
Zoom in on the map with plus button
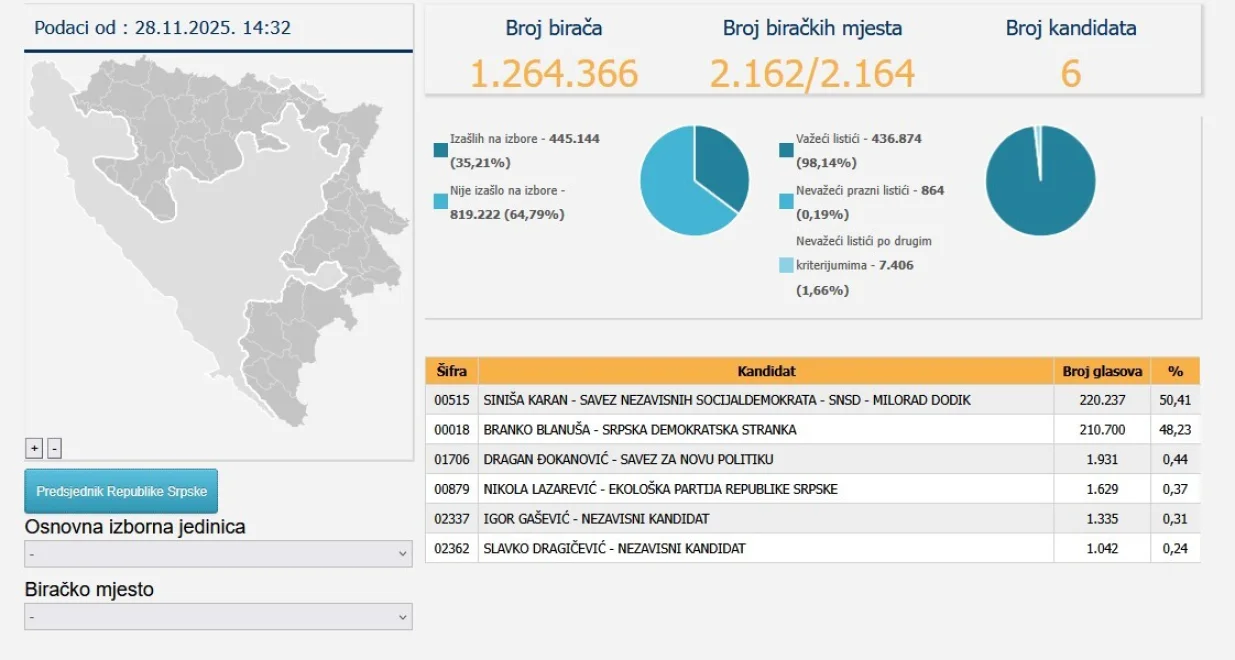[x=34, y=448]
